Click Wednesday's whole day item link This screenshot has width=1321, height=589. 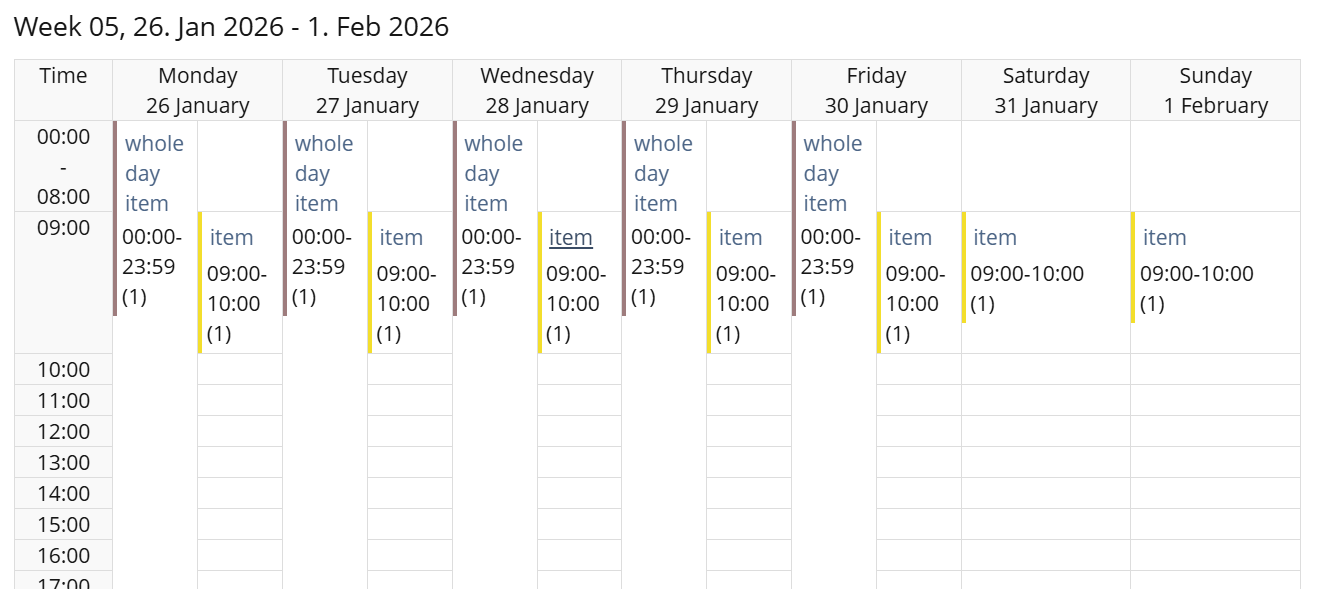coord(493,173)
